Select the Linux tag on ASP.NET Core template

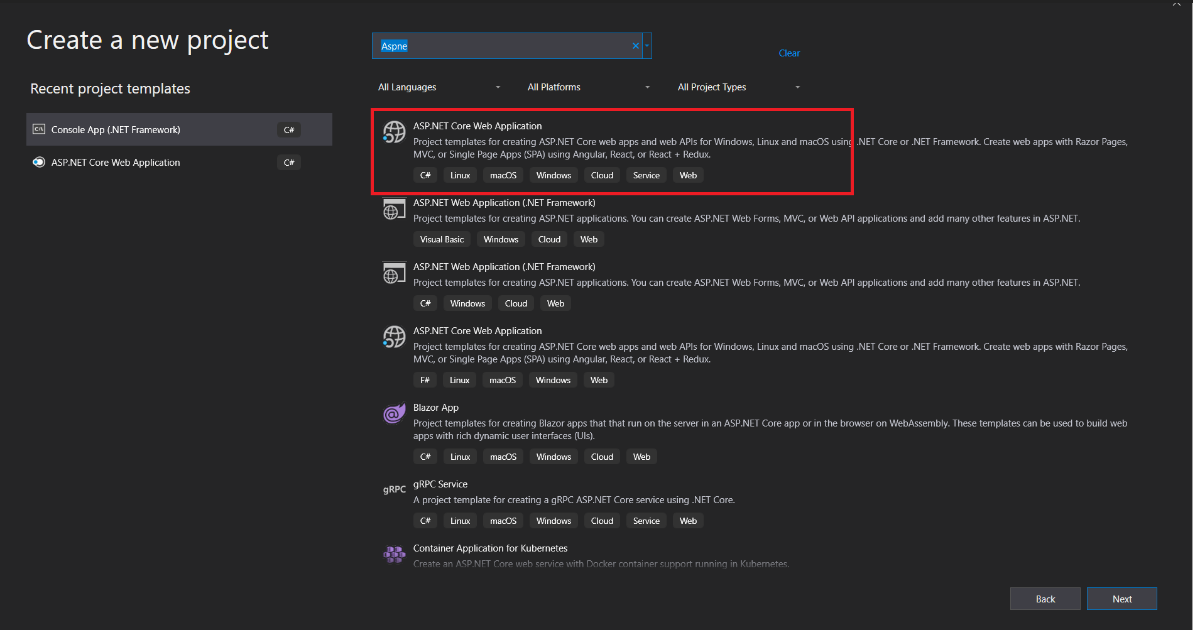tap(459, 174)
